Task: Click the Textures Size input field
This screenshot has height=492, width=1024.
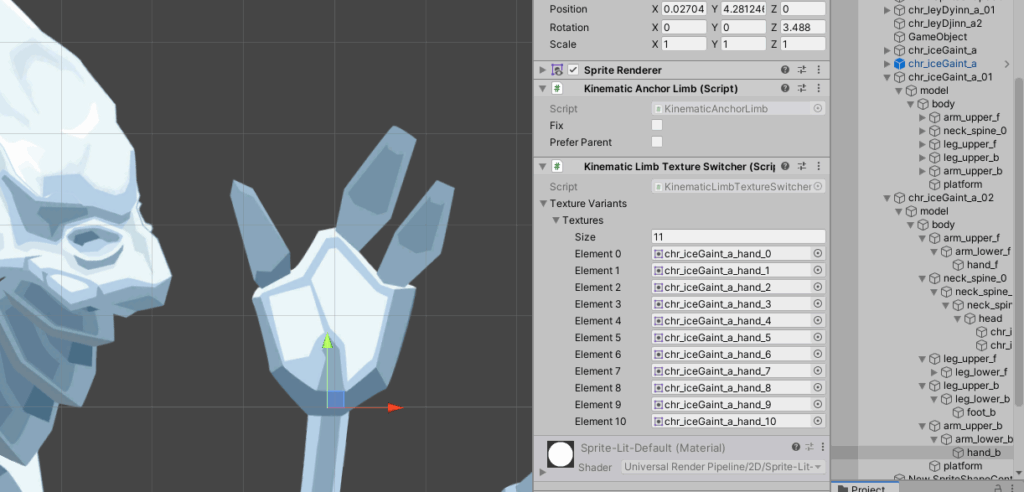Action: pos(738,237)
